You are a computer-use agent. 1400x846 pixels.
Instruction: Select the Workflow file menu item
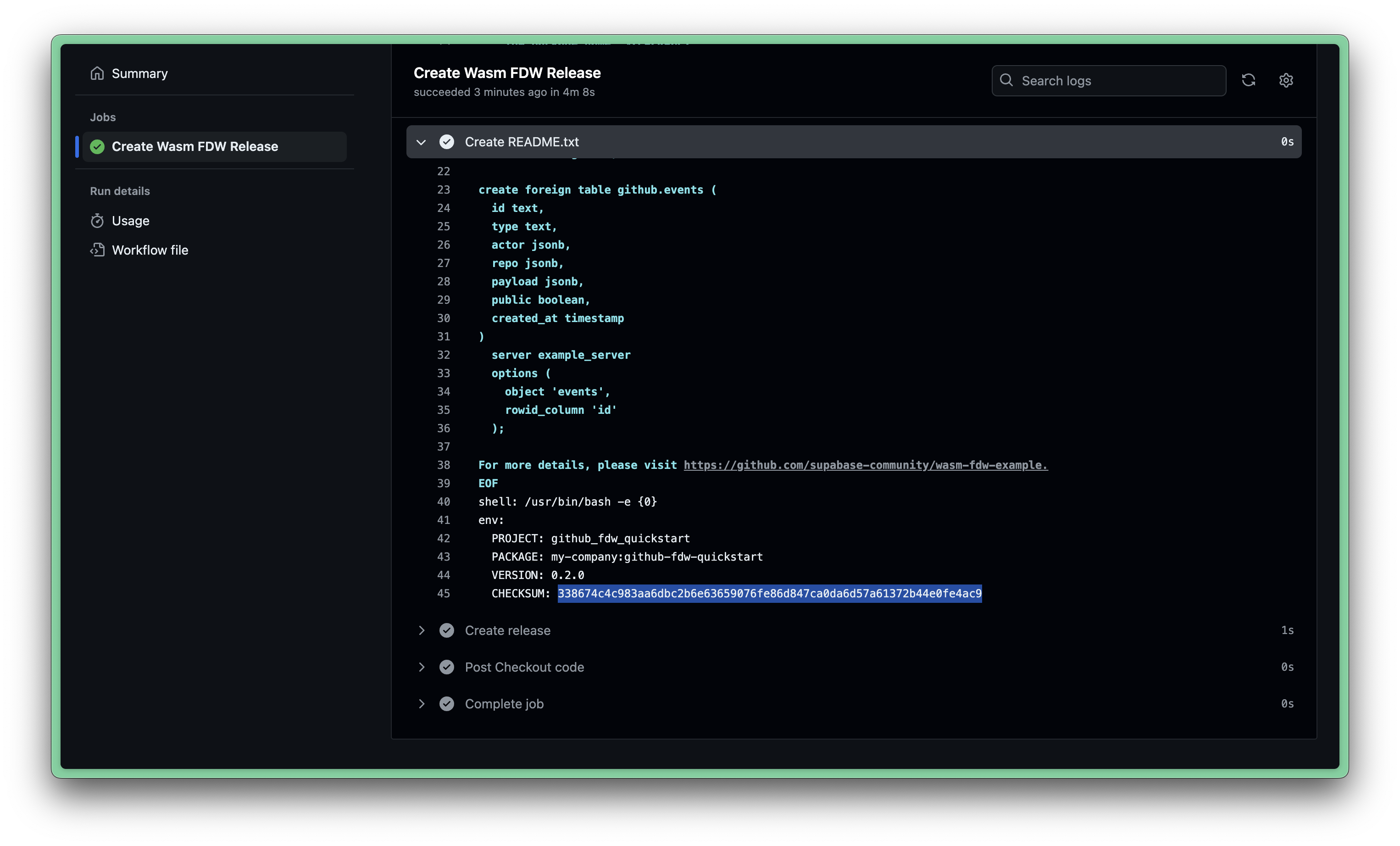click(149, 249)
